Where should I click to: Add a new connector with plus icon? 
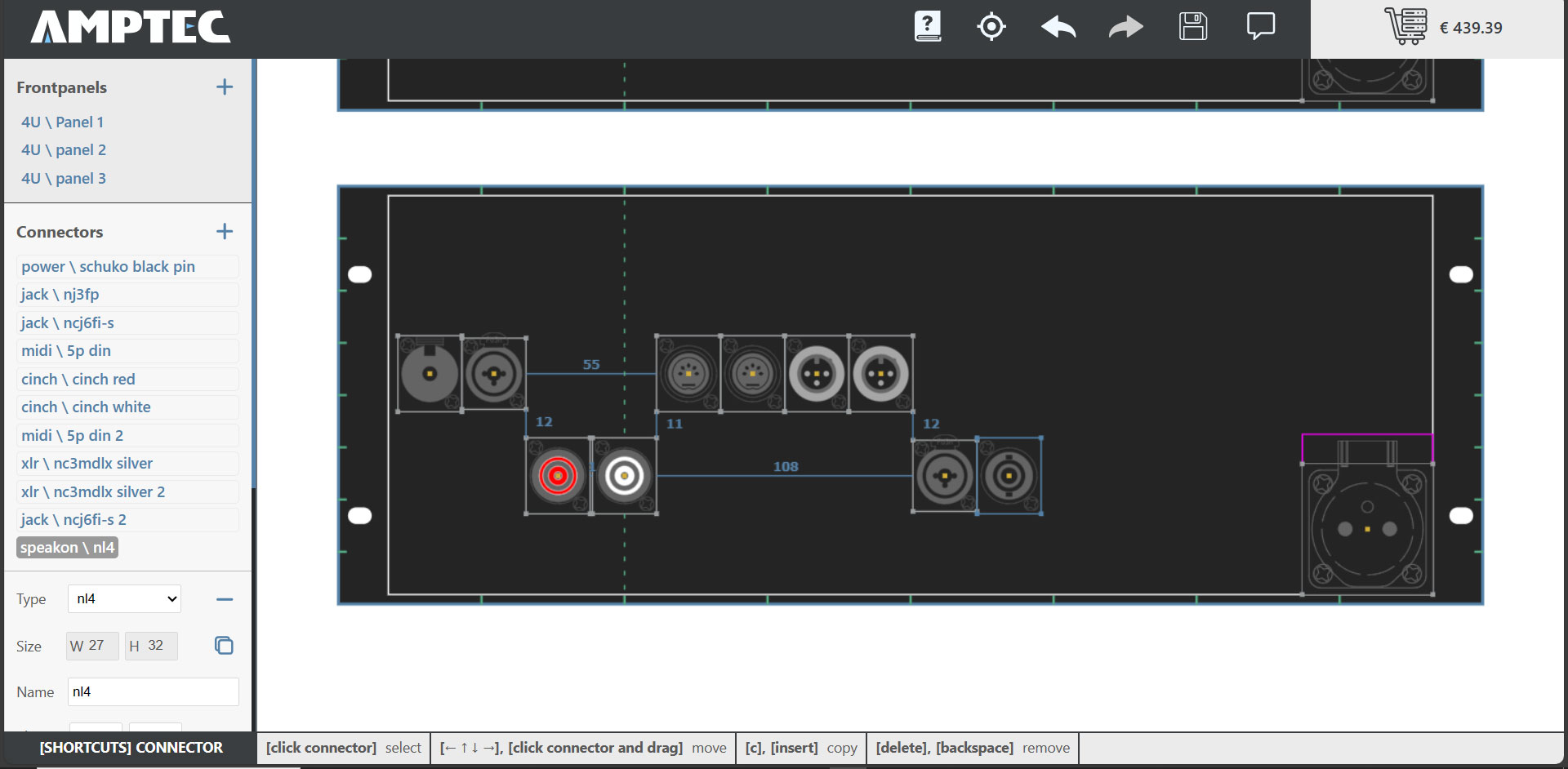click(225, 232)
